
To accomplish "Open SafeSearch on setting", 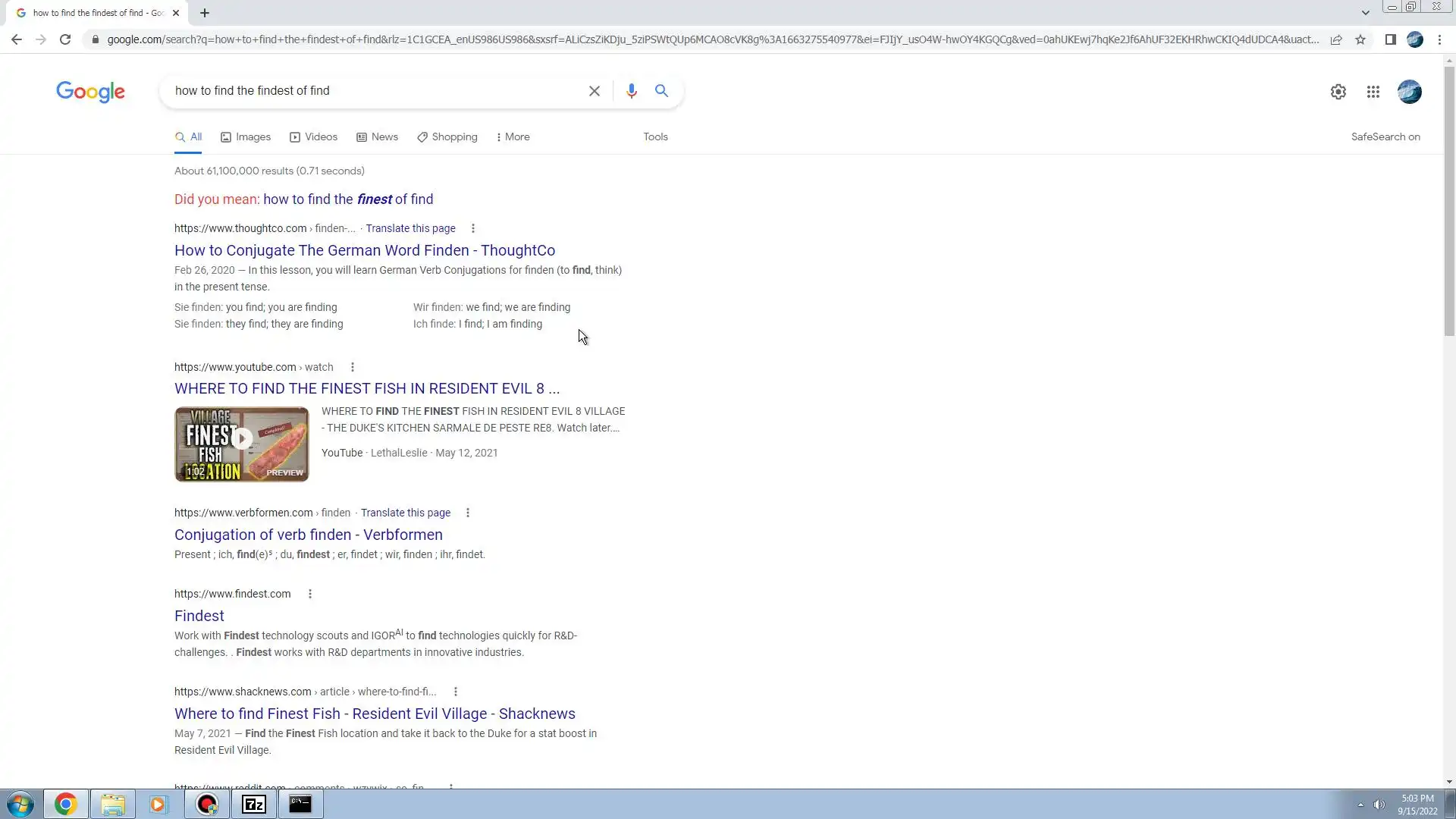I will [1385, 136].
